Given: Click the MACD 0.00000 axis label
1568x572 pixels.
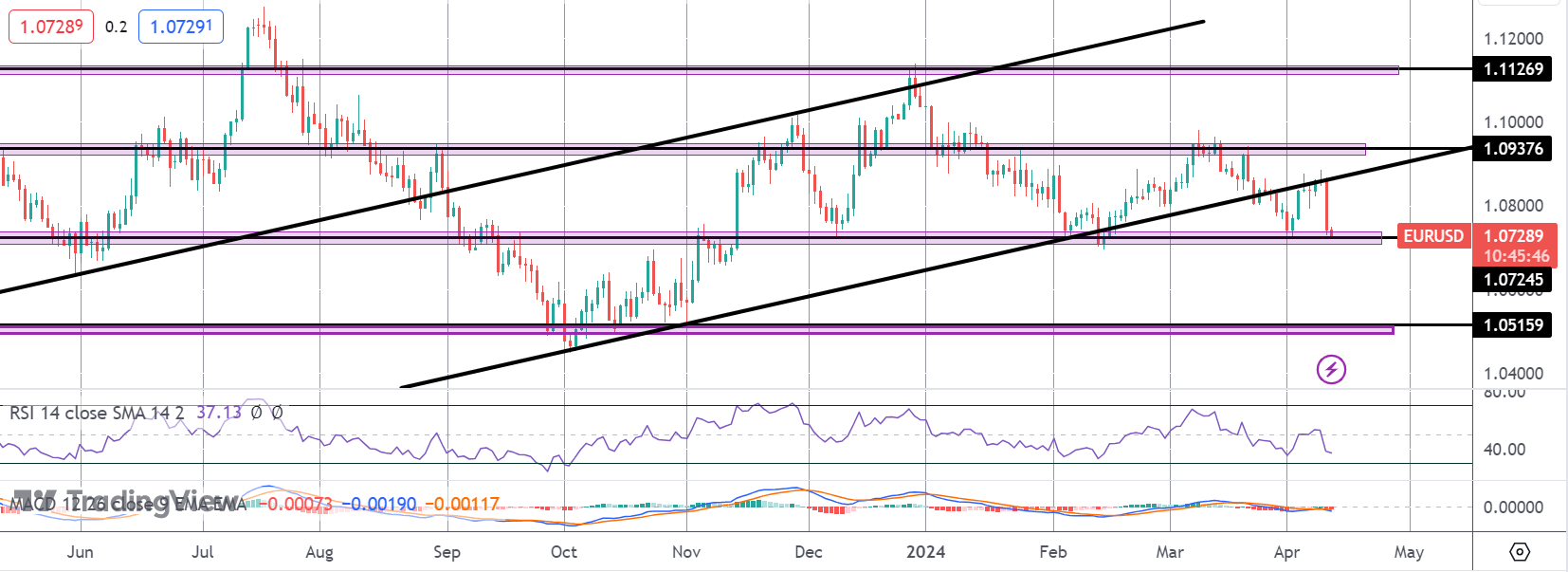Looking at the screenshot, I should [x=1513, y=507].
